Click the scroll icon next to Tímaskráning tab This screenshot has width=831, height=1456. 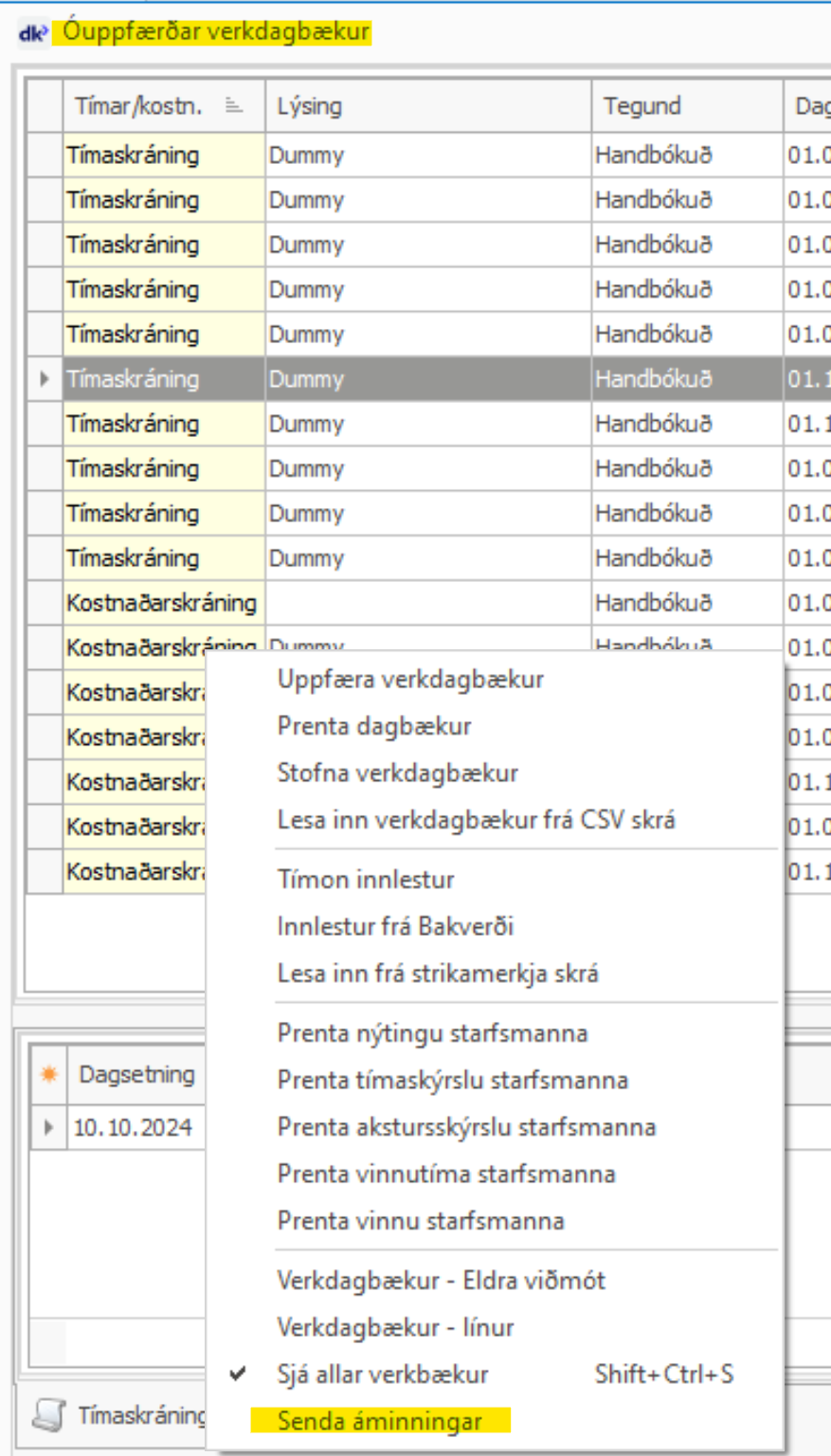pos(47,1415)
